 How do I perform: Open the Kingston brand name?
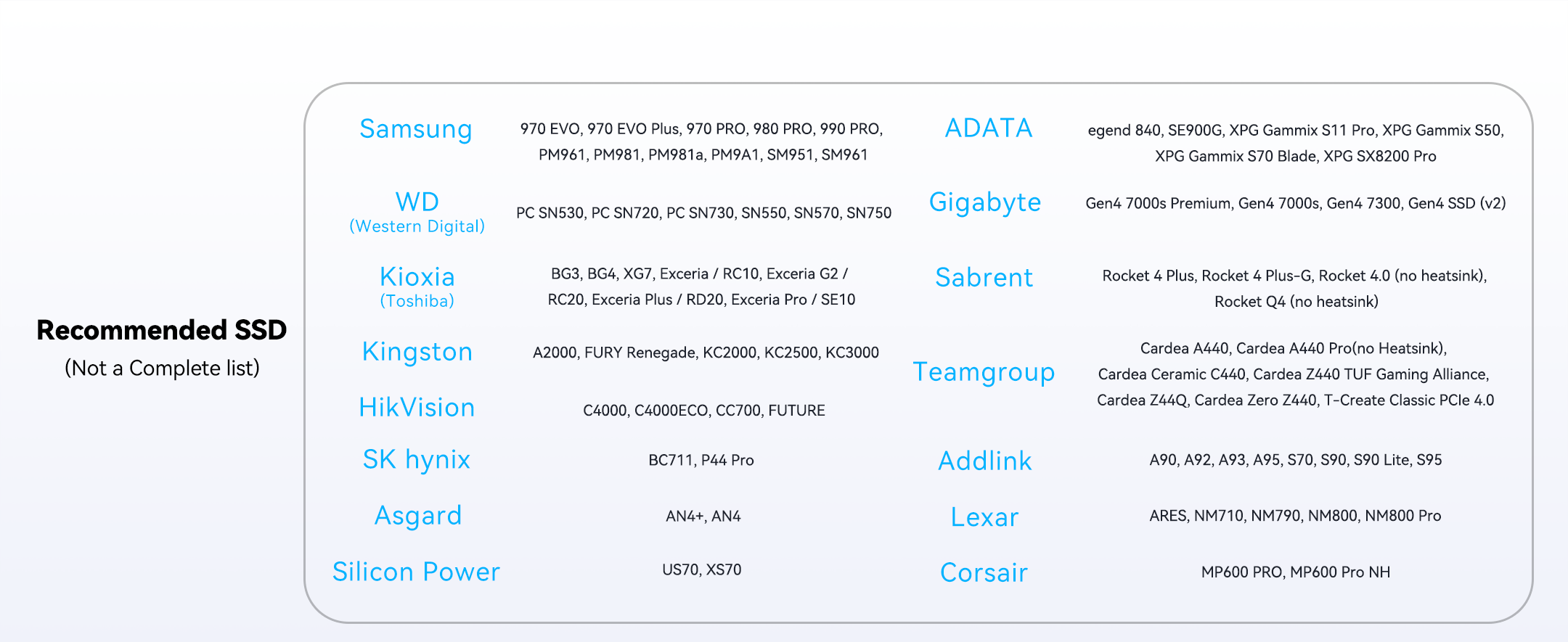(x=417, y=352)
